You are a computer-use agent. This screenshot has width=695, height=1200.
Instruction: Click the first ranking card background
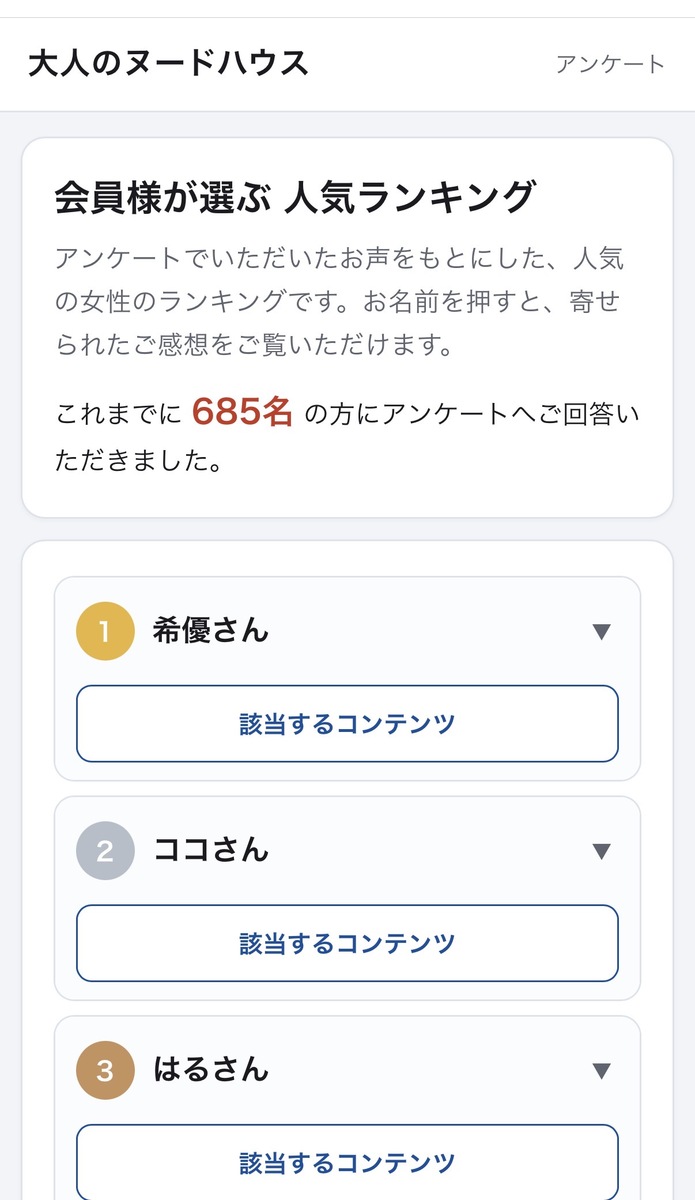click(347, 679)
